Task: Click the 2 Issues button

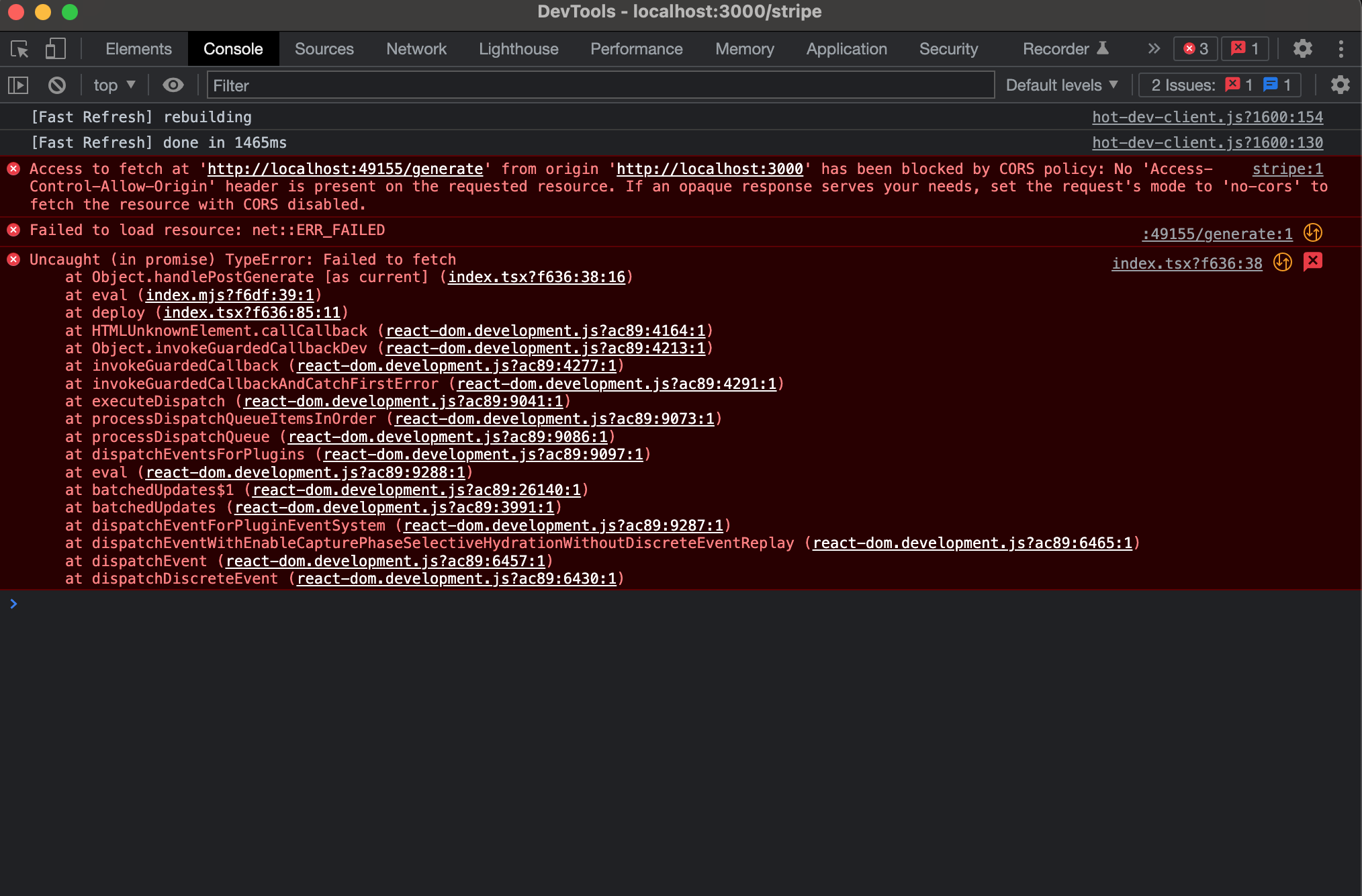Action: click(1220, 85)
